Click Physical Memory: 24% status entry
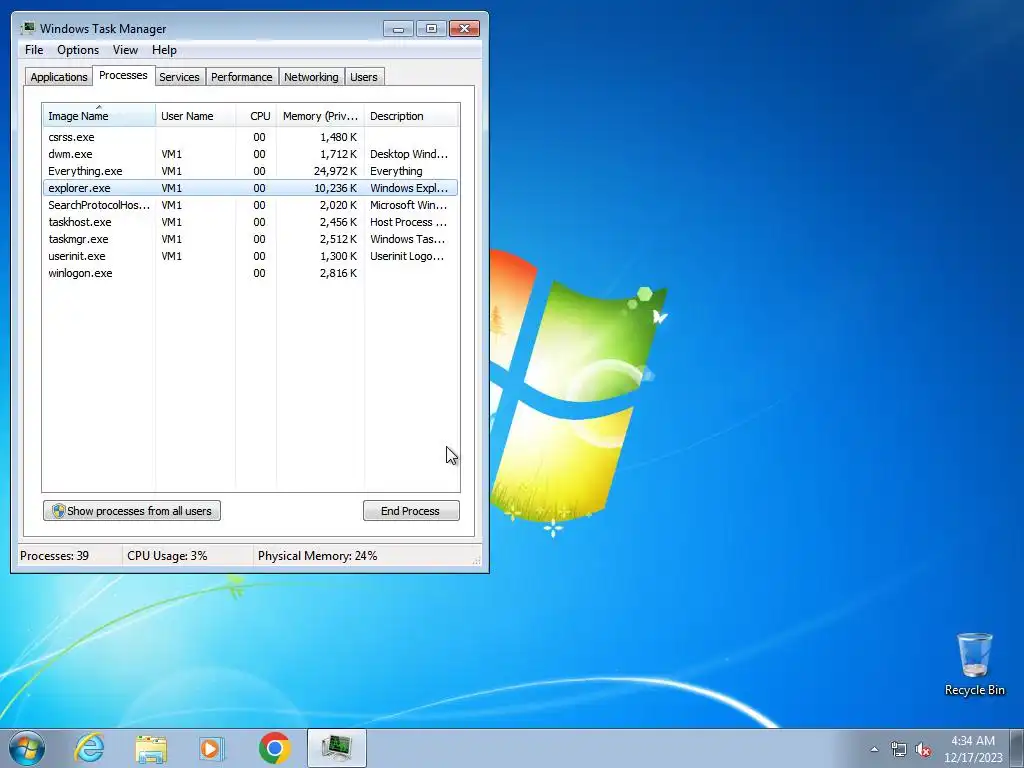This screenshot has height=768, width=1024. (317, 556)
